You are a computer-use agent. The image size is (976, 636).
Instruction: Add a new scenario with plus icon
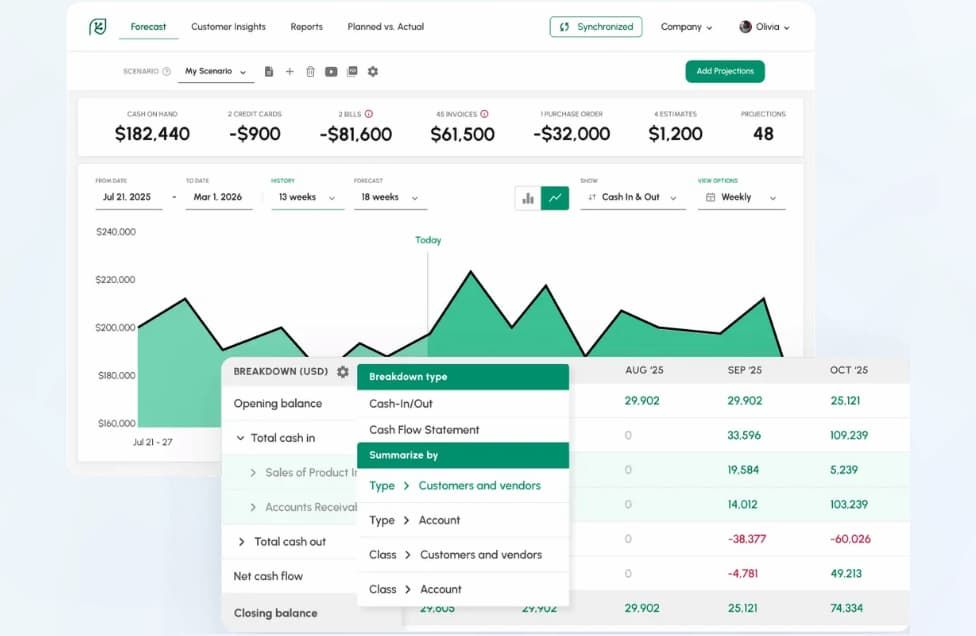click(289, 72)
